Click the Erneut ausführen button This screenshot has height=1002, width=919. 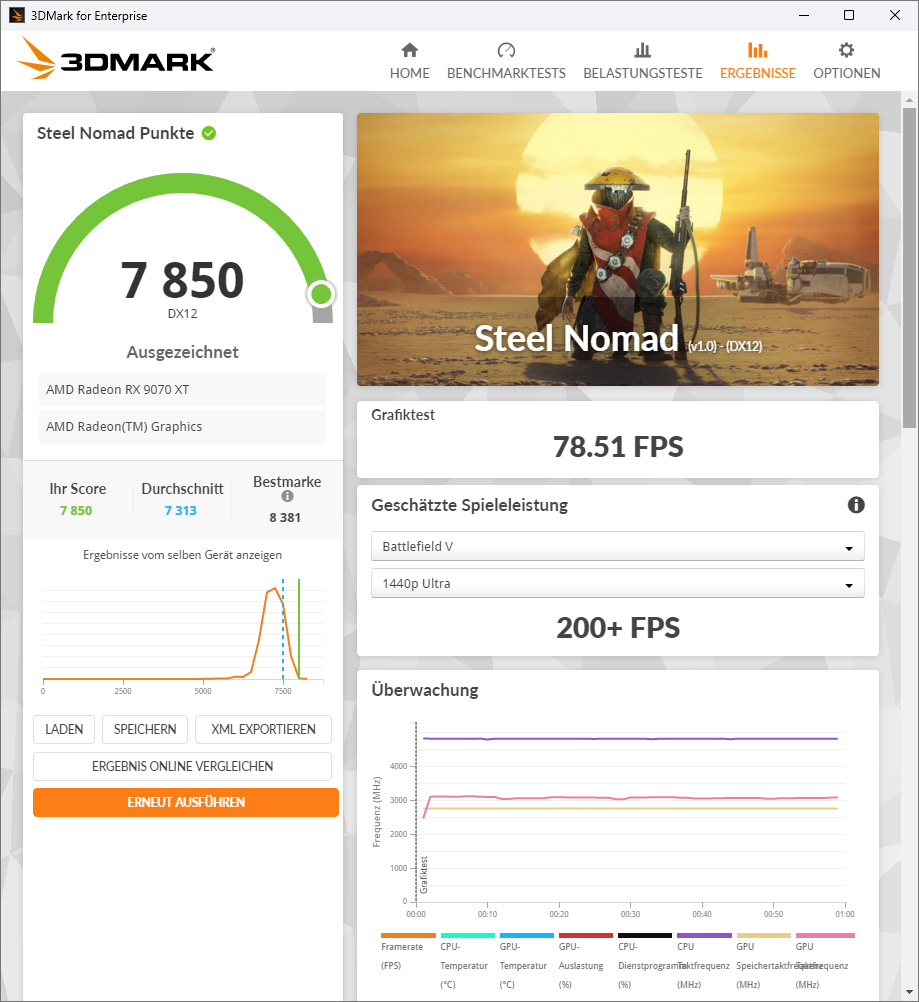[186, 802]
